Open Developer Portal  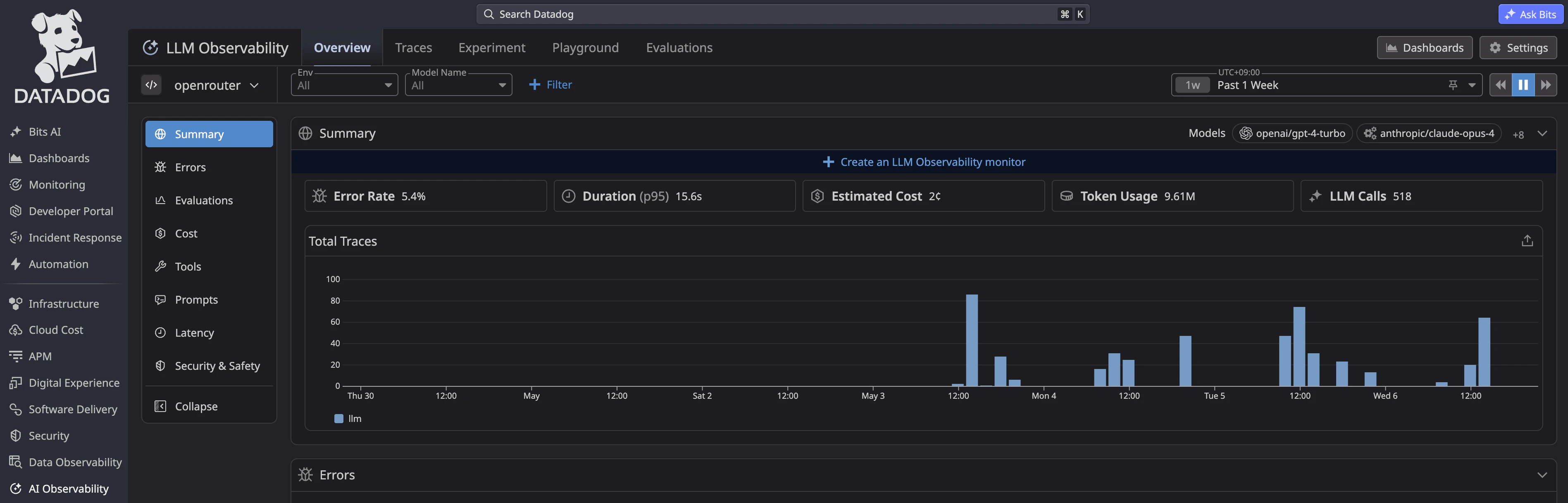[x=62, y=211]
